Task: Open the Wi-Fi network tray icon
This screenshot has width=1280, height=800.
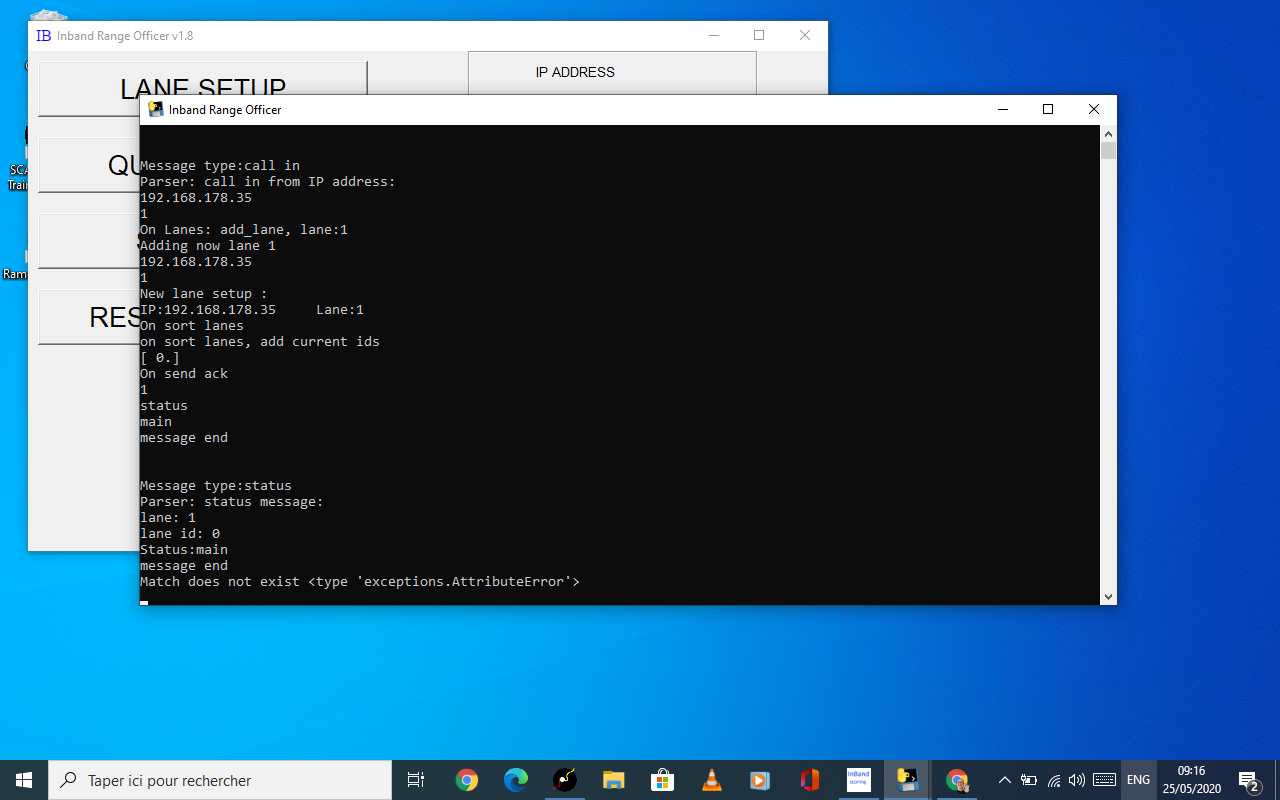Action: click(1053, 780)
